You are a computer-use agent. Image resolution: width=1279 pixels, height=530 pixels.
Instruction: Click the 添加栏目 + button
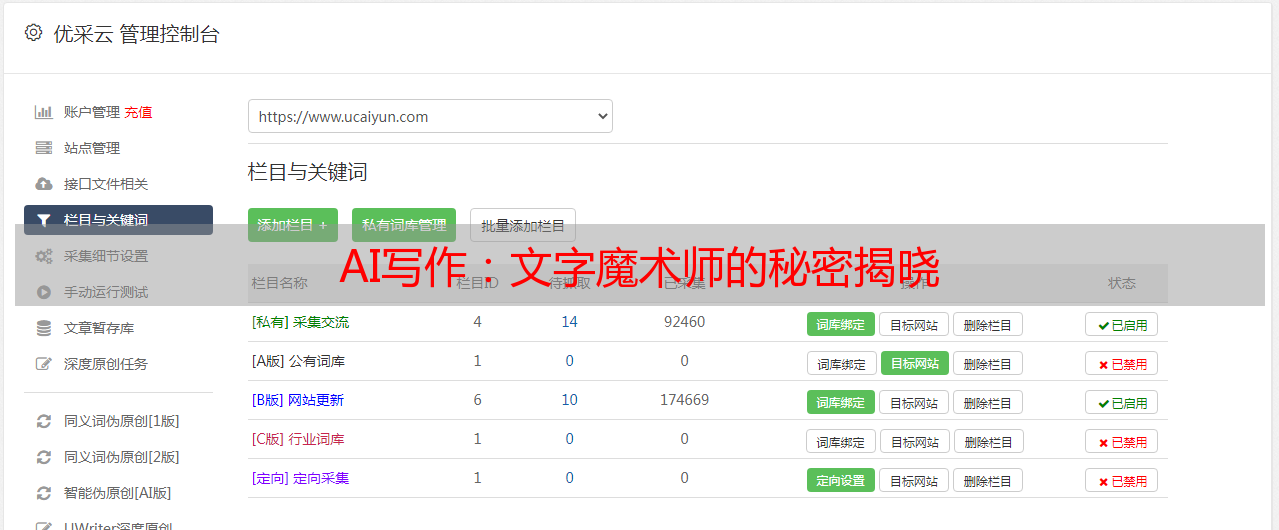[292, 225]
